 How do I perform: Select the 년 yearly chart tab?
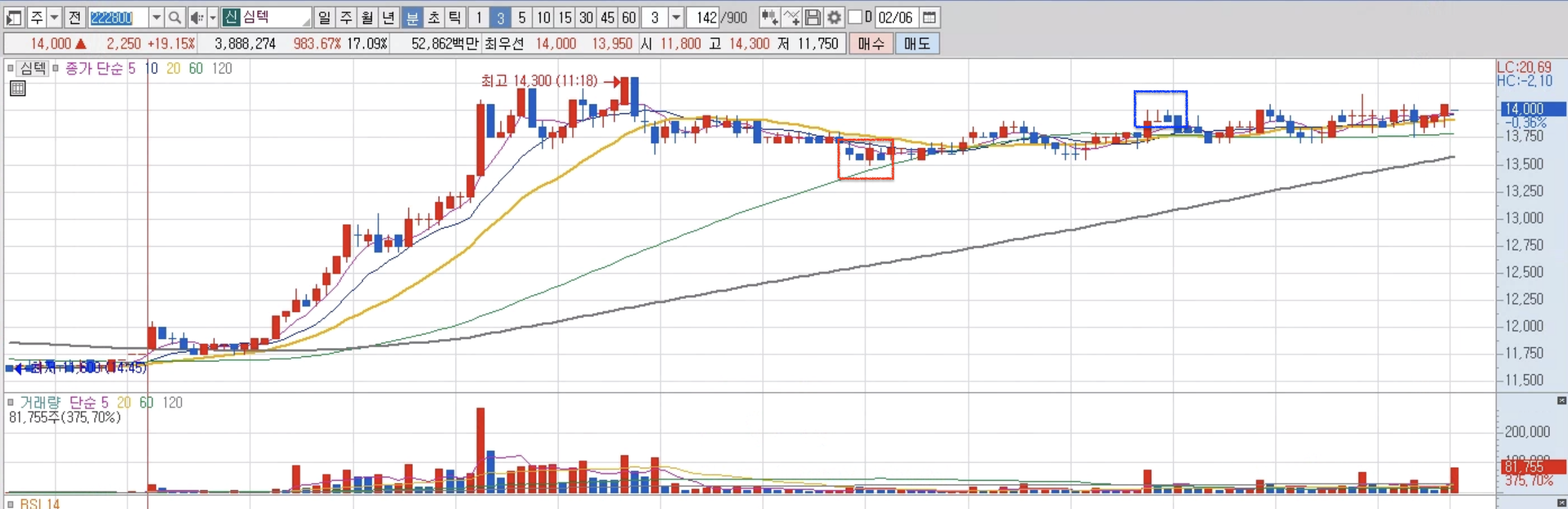388,17
